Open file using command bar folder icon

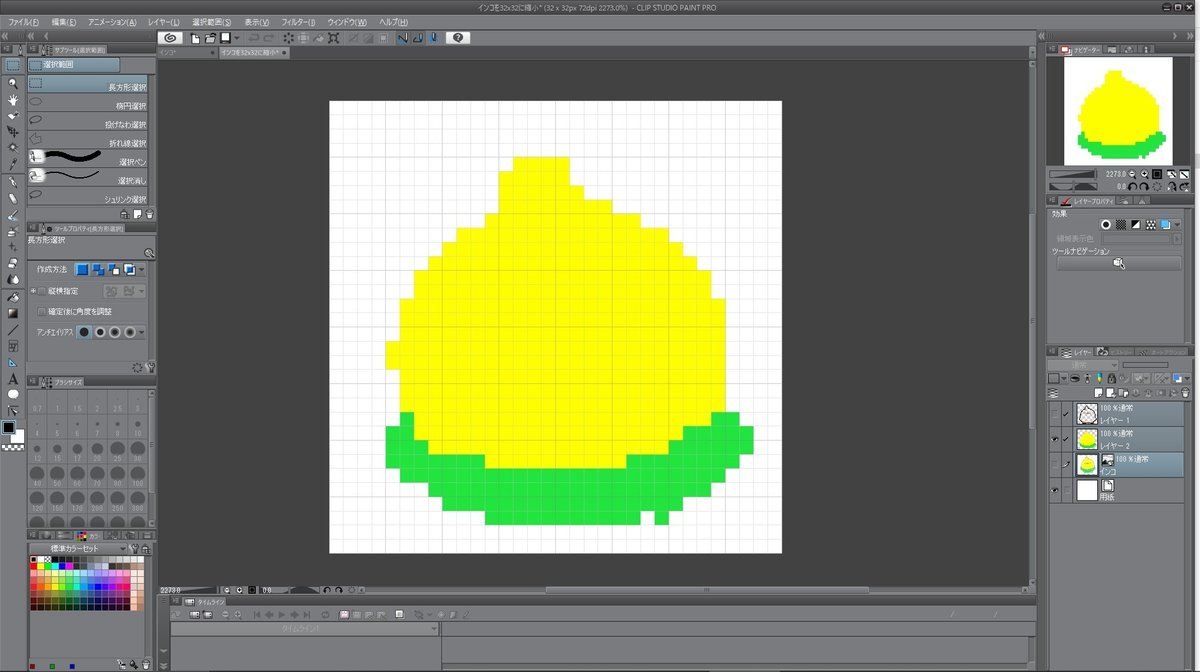point(211,38)
